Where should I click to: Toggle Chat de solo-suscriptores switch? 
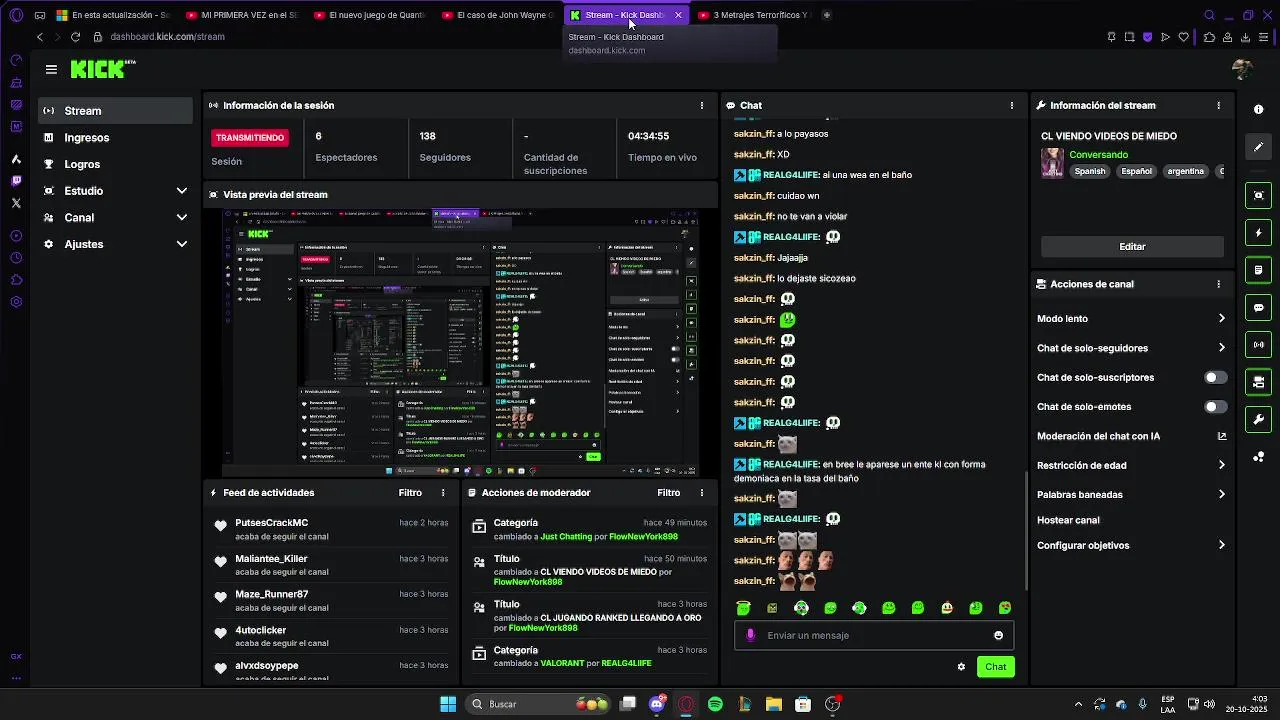coord(1215,378)
